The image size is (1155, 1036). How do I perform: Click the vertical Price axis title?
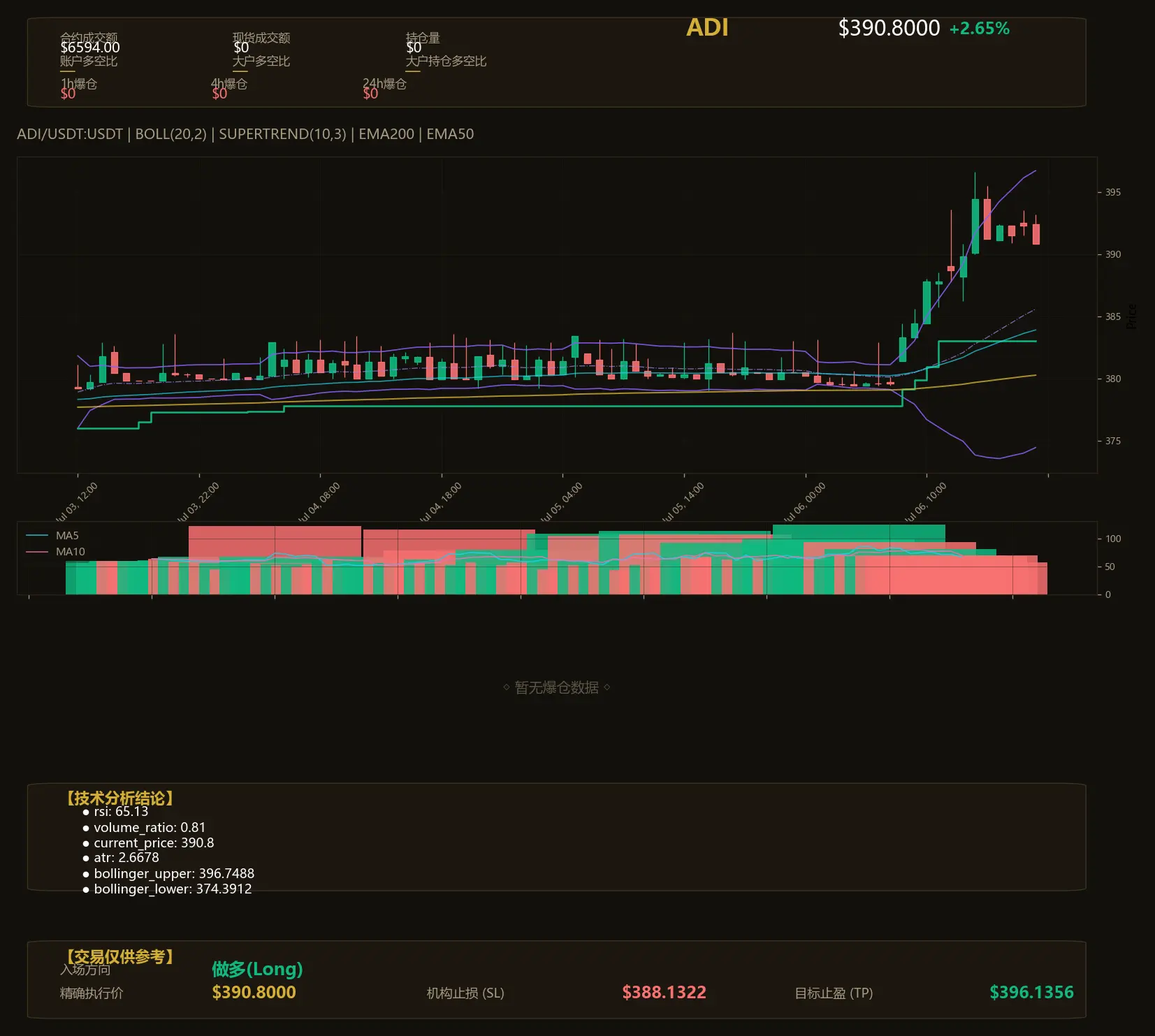click(x=1132, y=316)
